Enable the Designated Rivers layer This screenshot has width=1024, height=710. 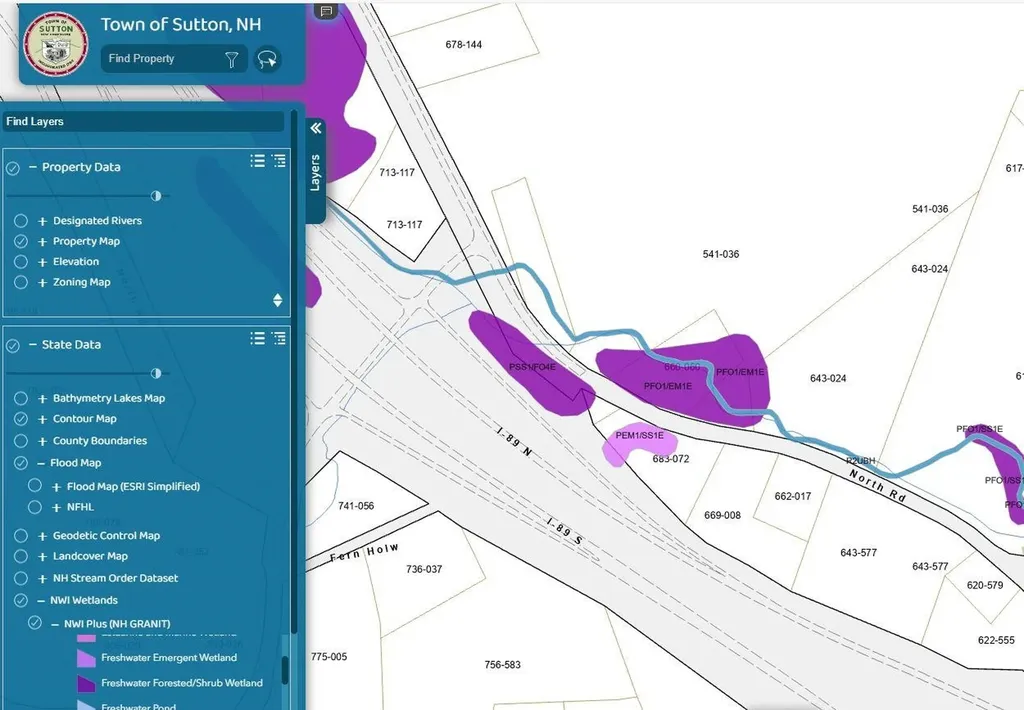click(20, 221)
